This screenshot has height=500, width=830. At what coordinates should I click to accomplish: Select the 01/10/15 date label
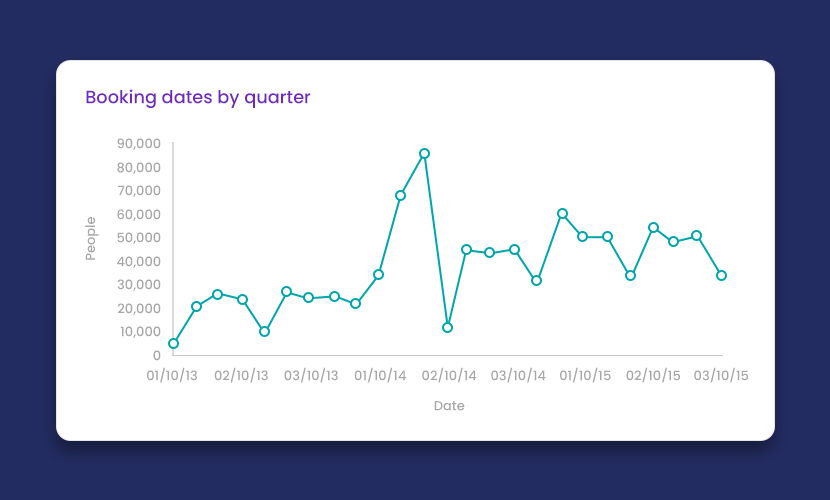click(585, 376)
